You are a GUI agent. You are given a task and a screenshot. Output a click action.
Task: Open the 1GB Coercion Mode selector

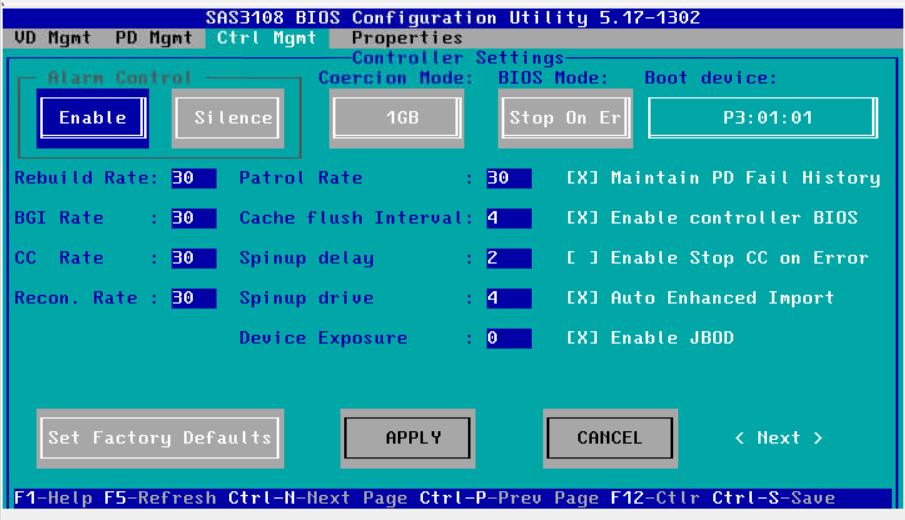click(x=397, y=118)
